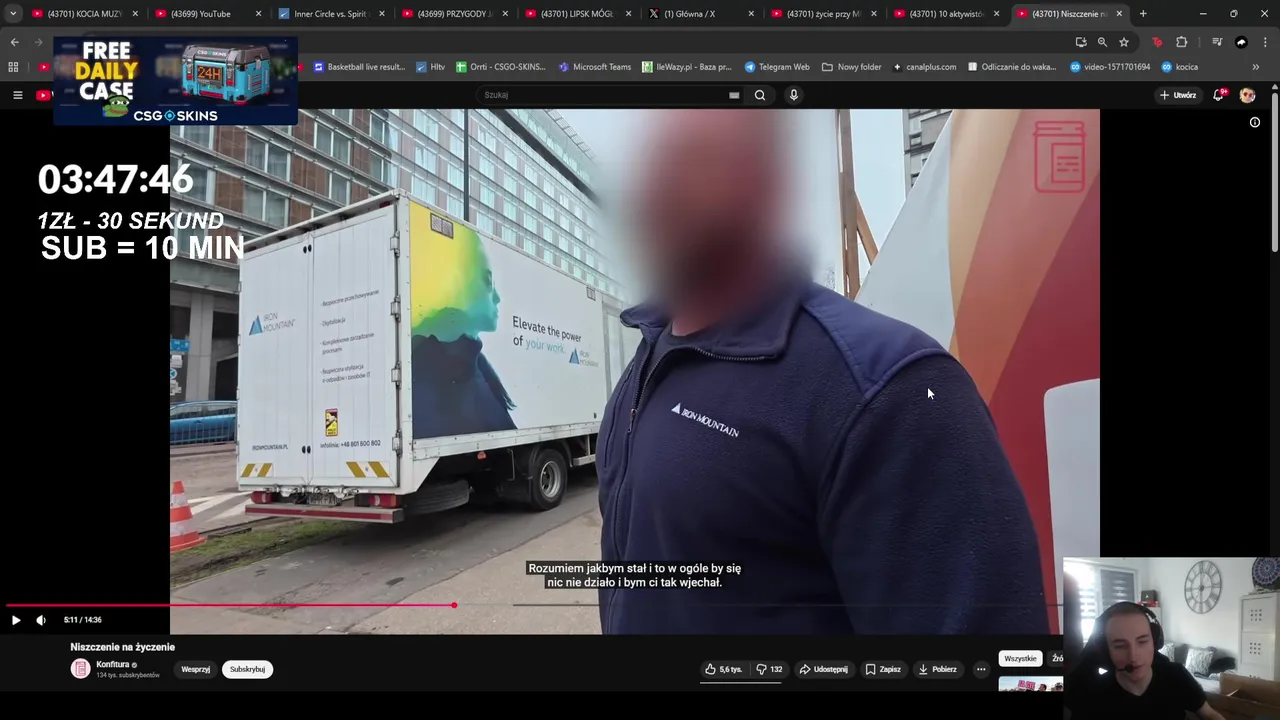
Task: Open kocica bookmark
Action: click(x=1180, y=67)
